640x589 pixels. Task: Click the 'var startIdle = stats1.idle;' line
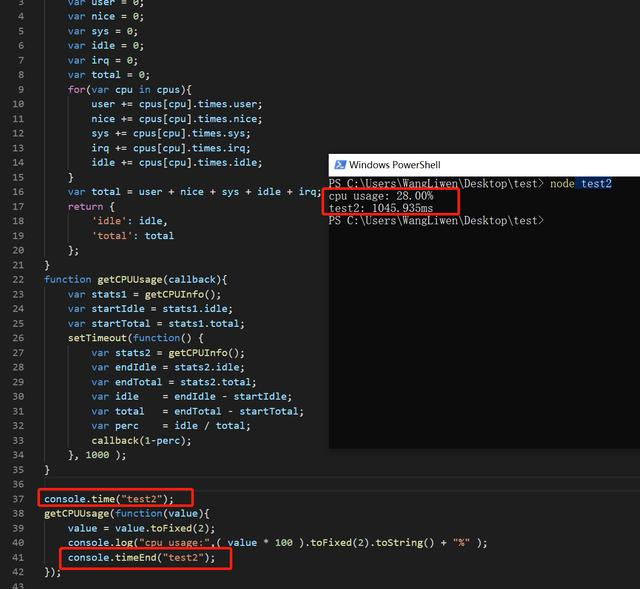point(150,309)
